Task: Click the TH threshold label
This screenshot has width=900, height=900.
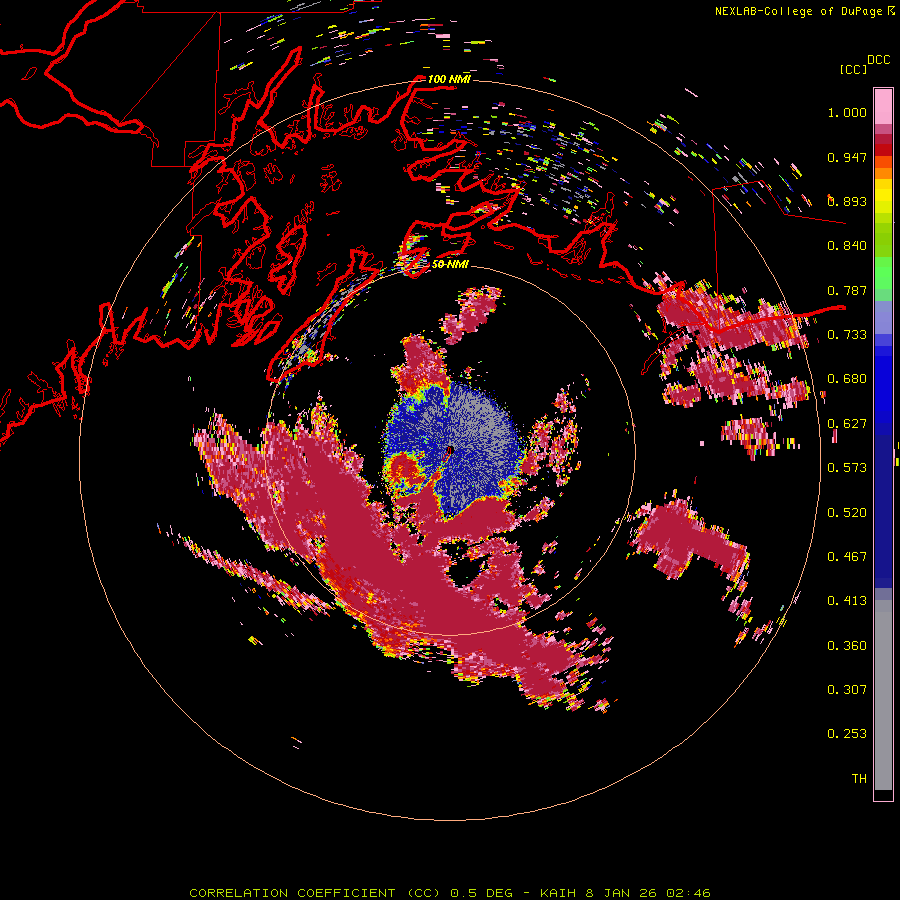Action: coord(859,779)
